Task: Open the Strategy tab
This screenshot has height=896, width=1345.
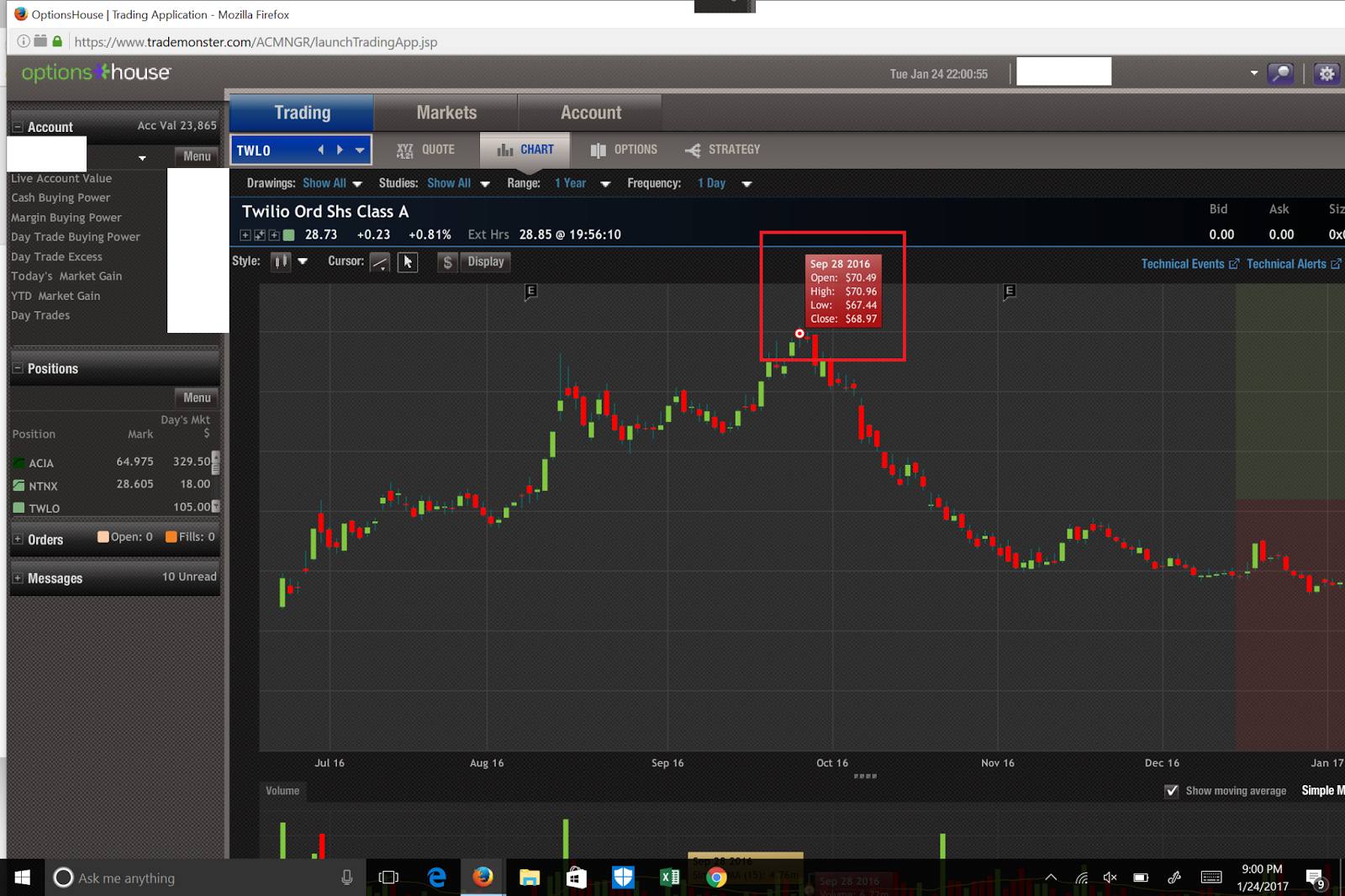Action: (722, 150)
